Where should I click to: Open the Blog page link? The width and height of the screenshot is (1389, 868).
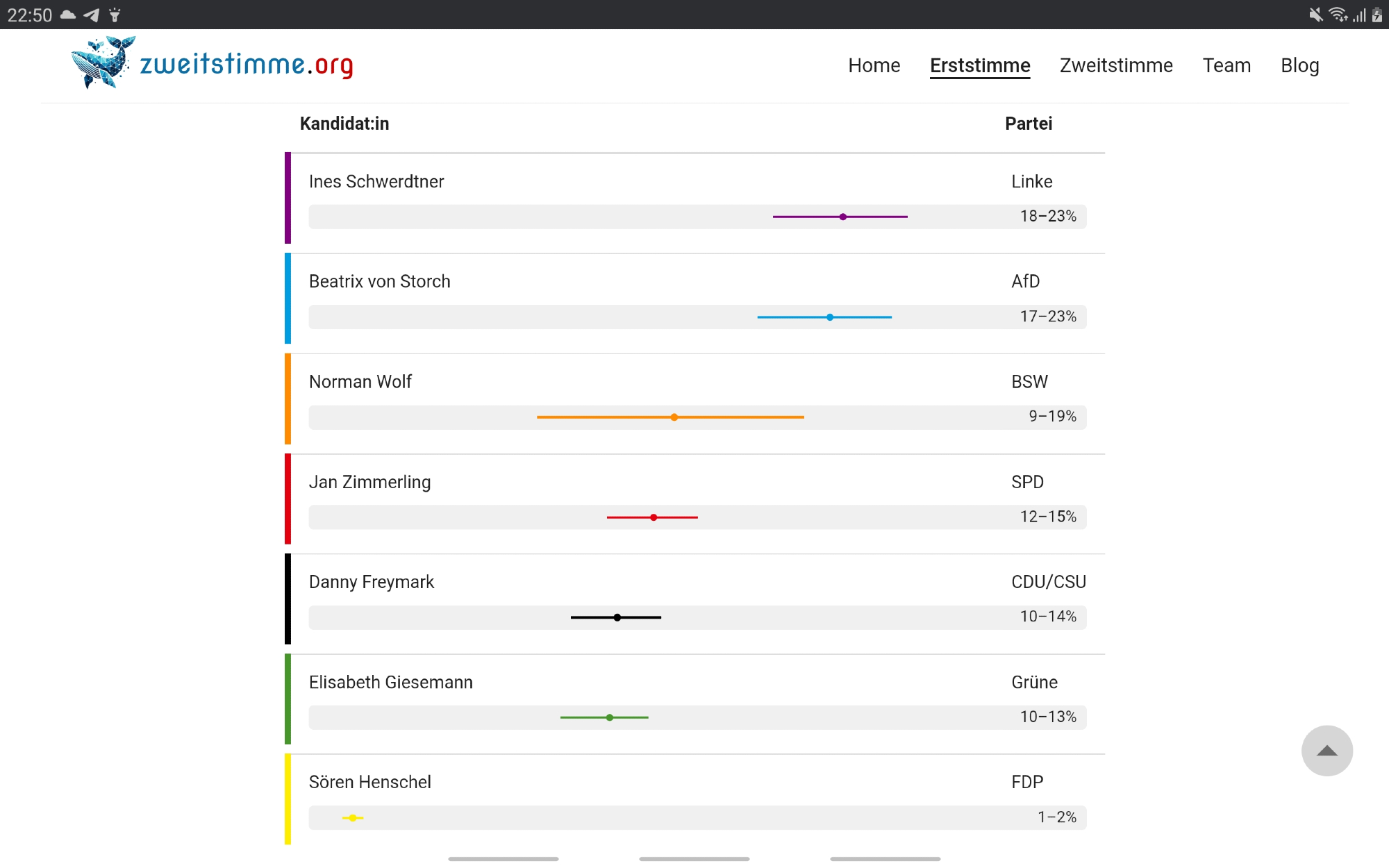pyautogui.click(x=1299, y=65)
